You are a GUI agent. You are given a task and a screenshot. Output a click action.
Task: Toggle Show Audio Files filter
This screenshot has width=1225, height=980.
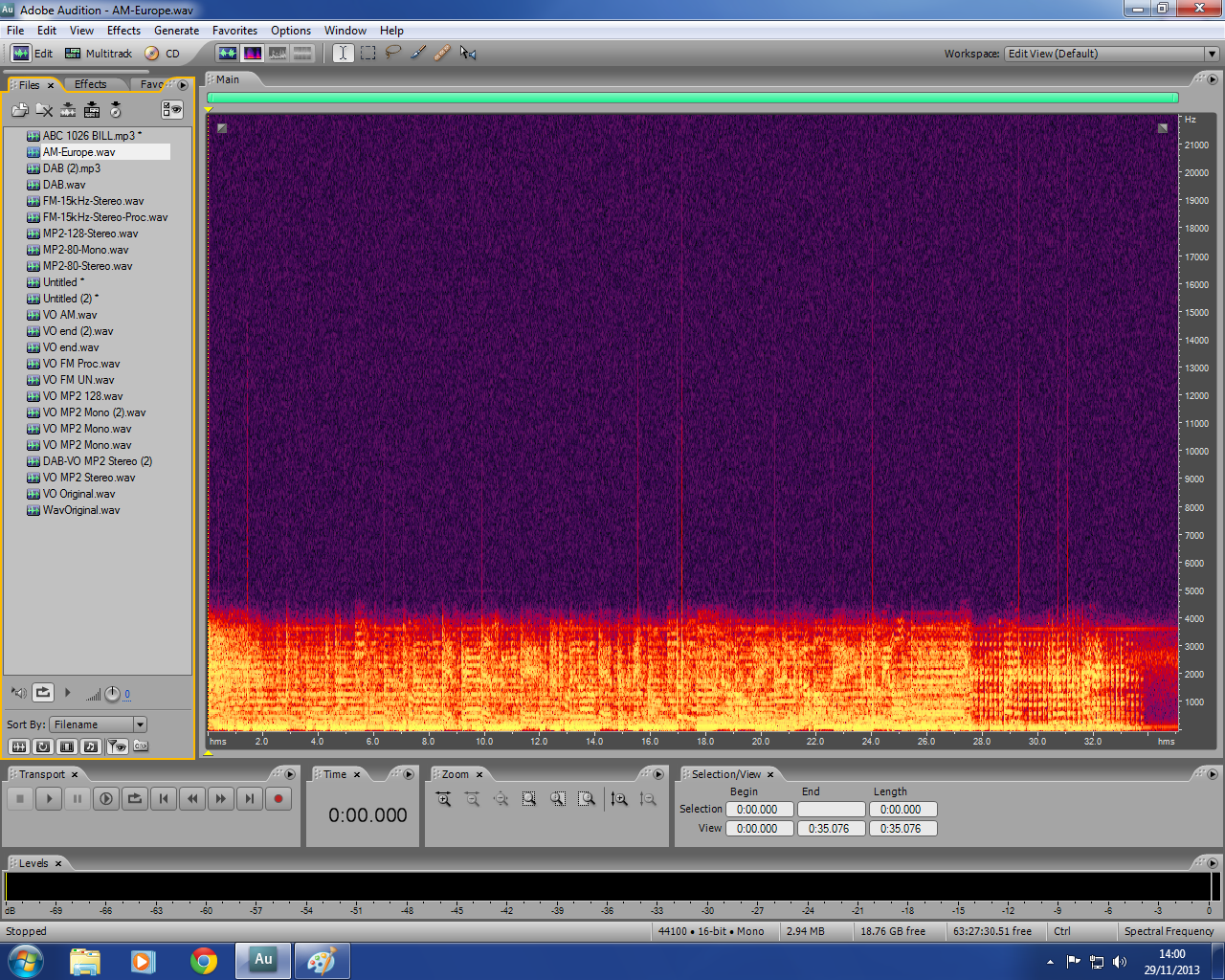pyautogui.click(x=18, y=746)
